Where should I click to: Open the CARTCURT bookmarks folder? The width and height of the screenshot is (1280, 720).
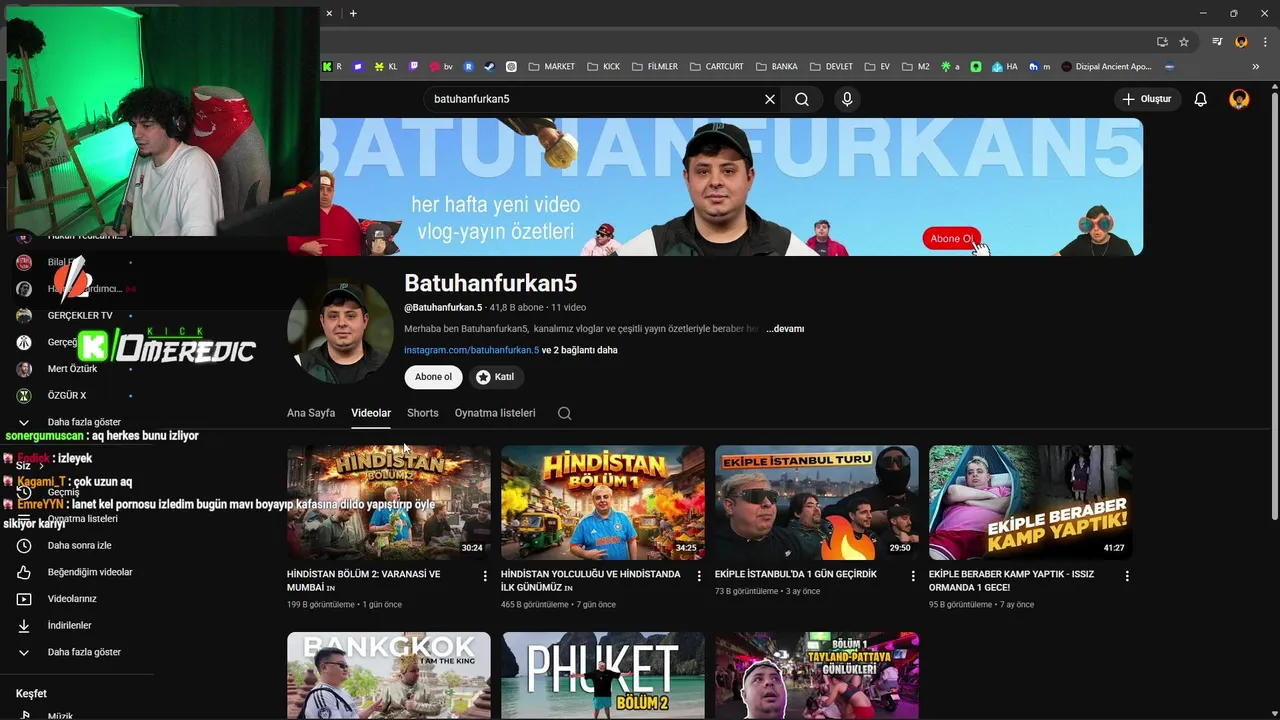716,67
